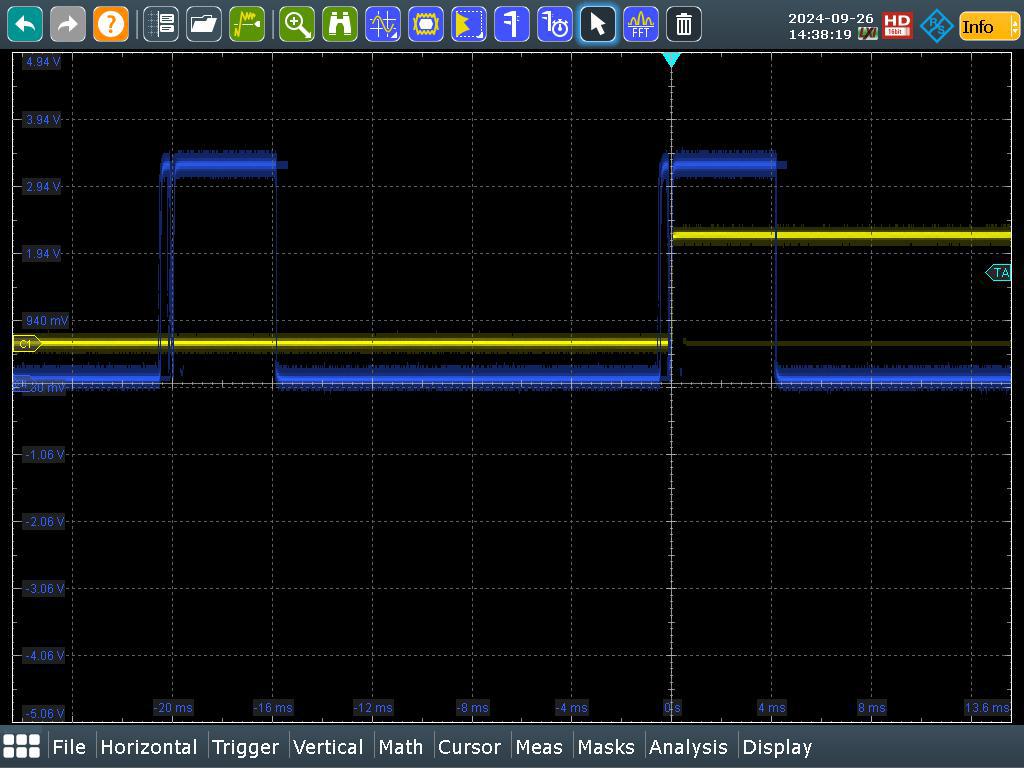Open the Meas menu
This screenshot has height=768, width=1024.
[x=539, y=747]
